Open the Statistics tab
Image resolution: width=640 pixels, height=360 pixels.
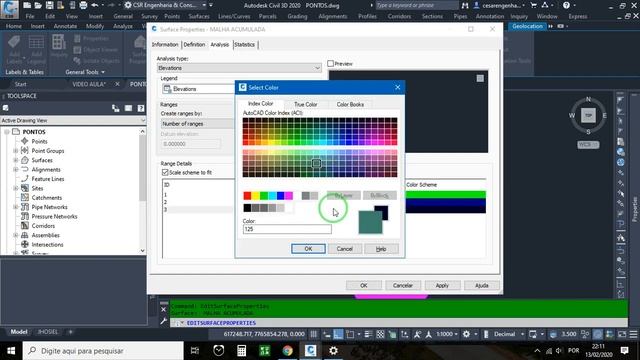tap(244, 44)
